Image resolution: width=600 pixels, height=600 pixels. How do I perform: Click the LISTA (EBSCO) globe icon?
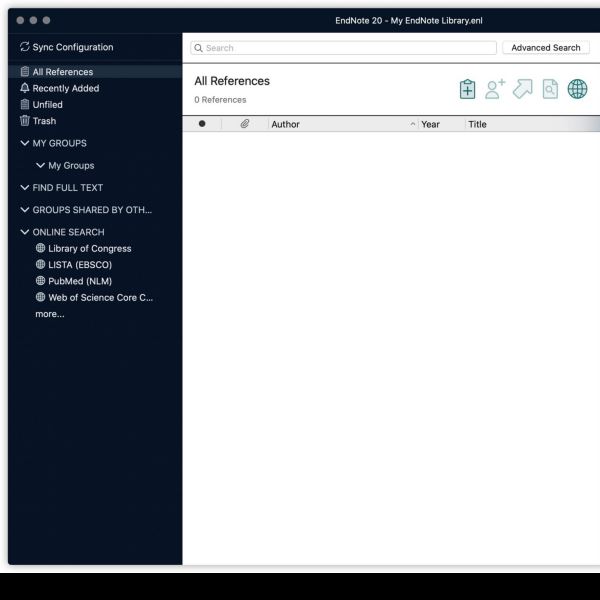point(40,264)
